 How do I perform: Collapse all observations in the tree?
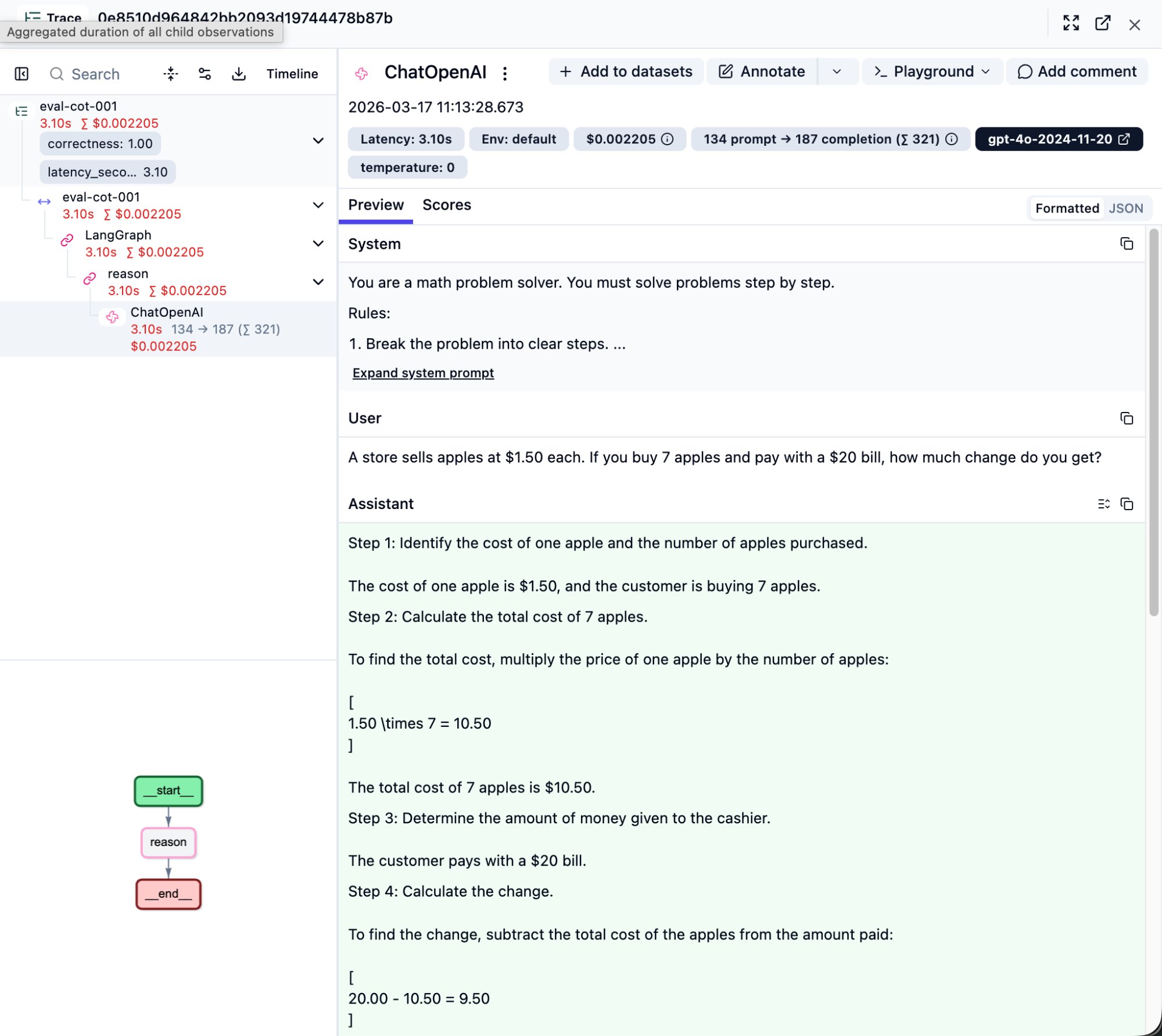(x=170, y=74)
